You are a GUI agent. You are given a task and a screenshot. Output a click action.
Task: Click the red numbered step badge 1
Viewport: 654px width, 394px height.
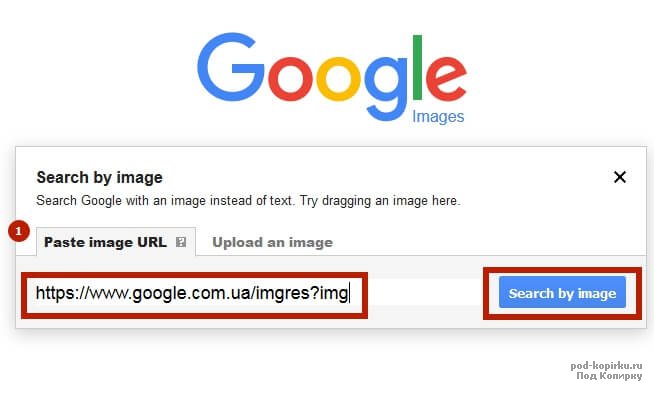pos(19,231)
